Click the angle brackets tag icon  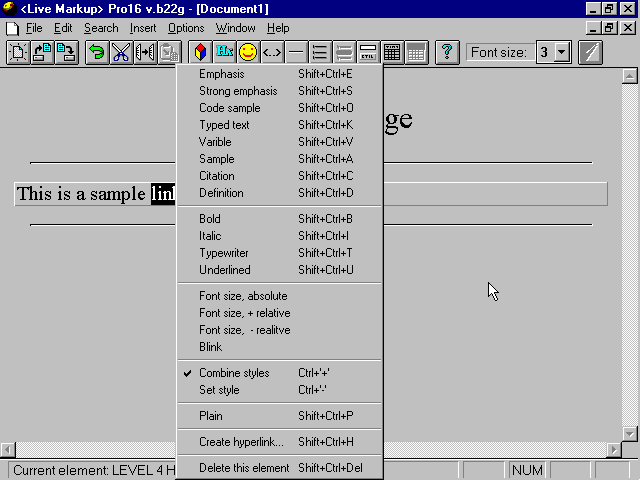pos(271,52)
